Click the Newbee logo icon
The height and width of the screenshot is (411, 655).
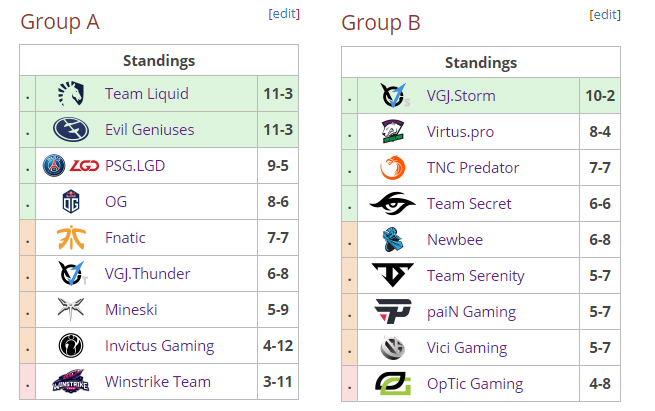point(392,240)
